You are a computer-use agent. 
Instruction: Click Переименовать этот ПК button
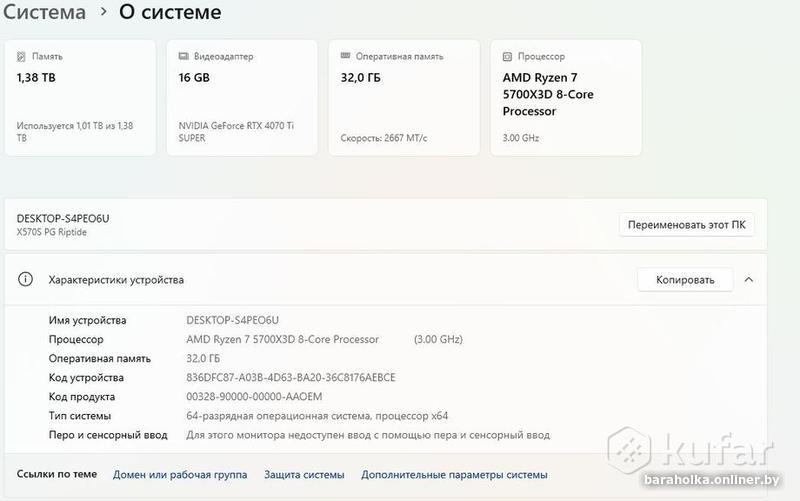686,225
